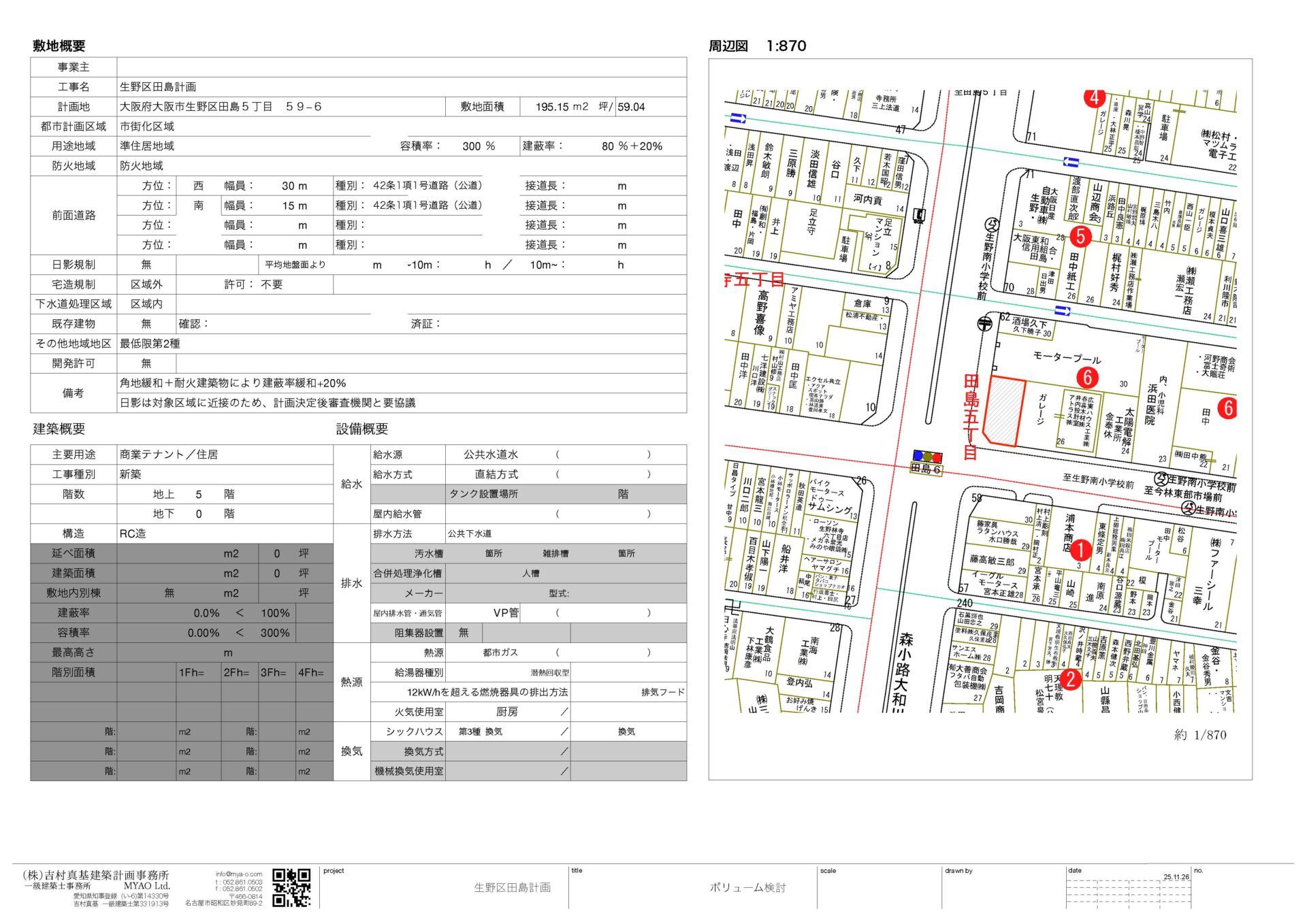This screenshot has width=1307, height=924.
Task: Click the info@mya-o.com email address
Action: point(239,874)
